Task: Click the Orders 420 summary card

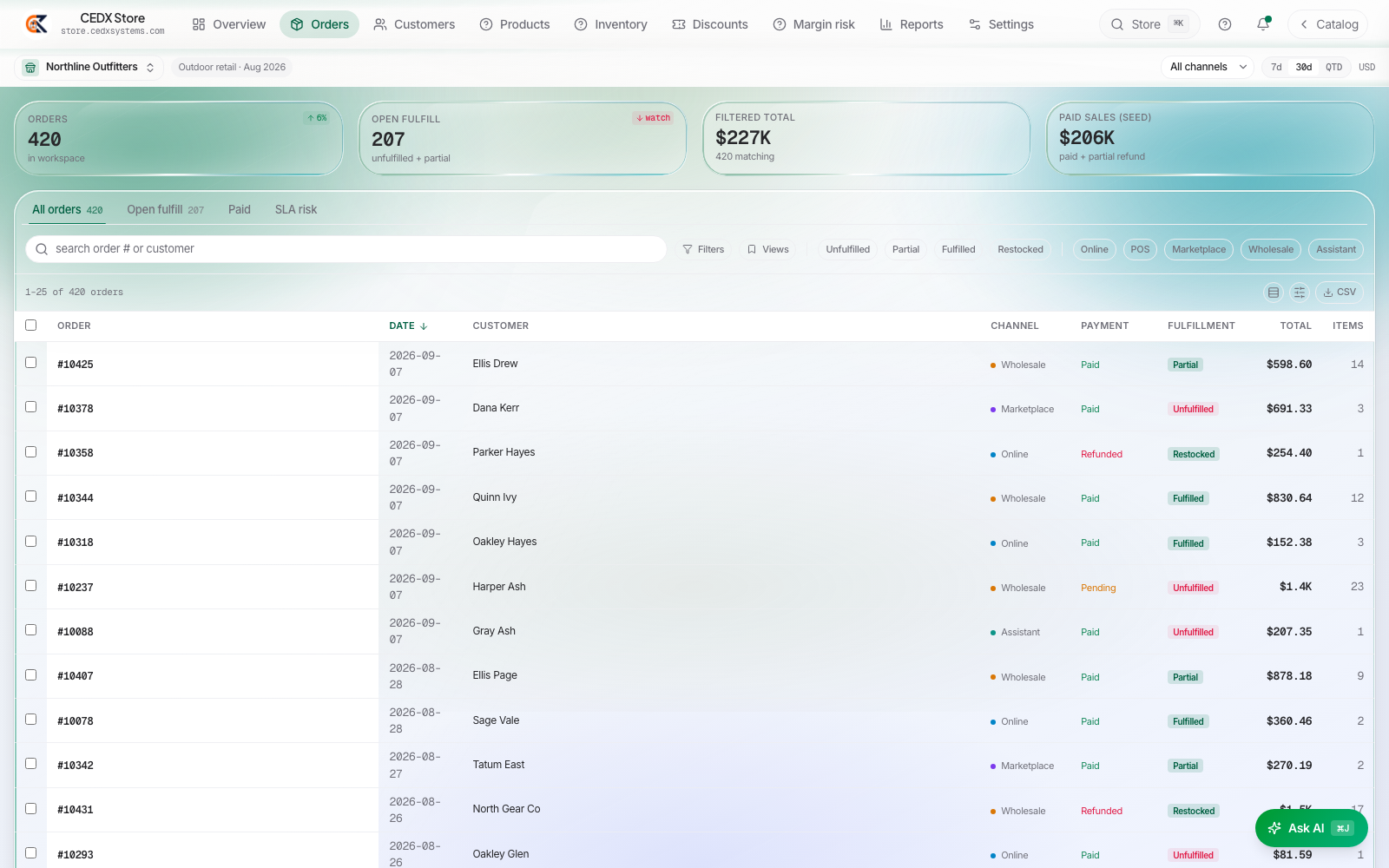Action: click(x=179, y=139)
